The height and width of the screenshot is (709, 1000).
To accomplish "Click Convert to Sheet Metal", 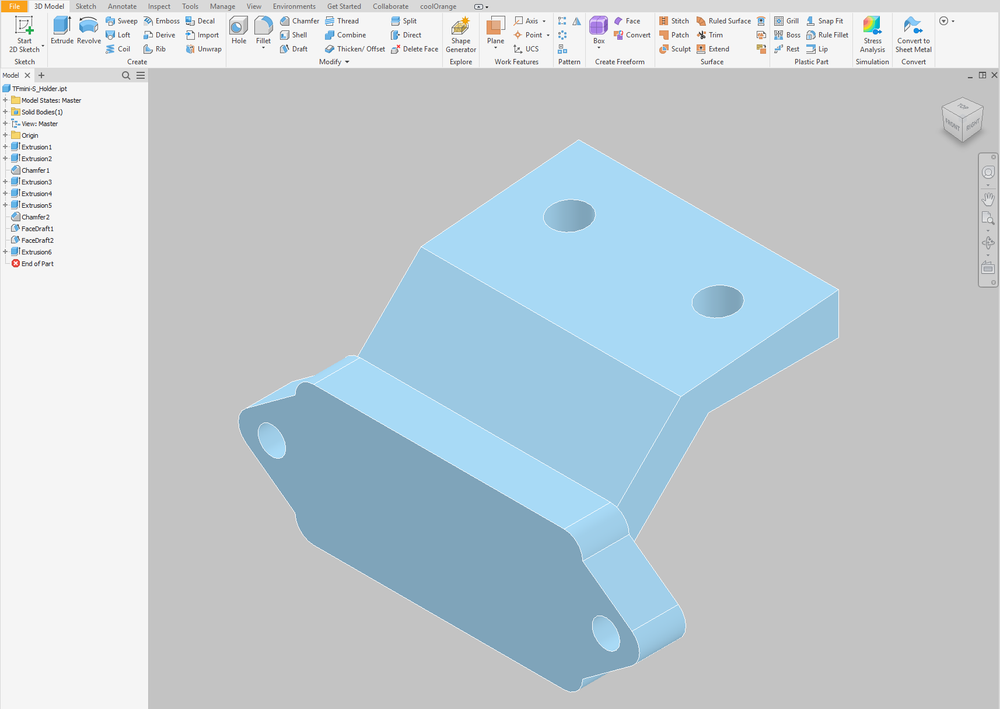I will pos(913,34).
